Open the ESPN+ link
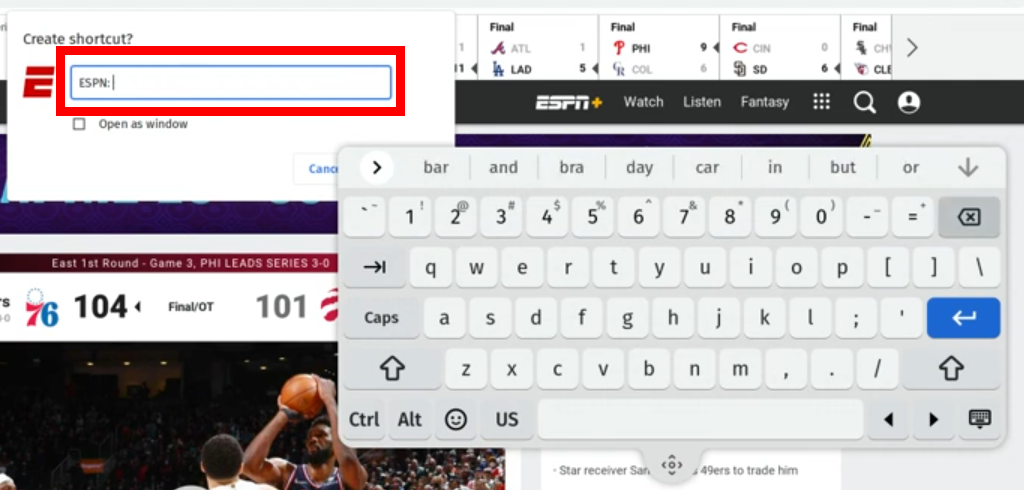1024x490 pixels. click(569, 102)
